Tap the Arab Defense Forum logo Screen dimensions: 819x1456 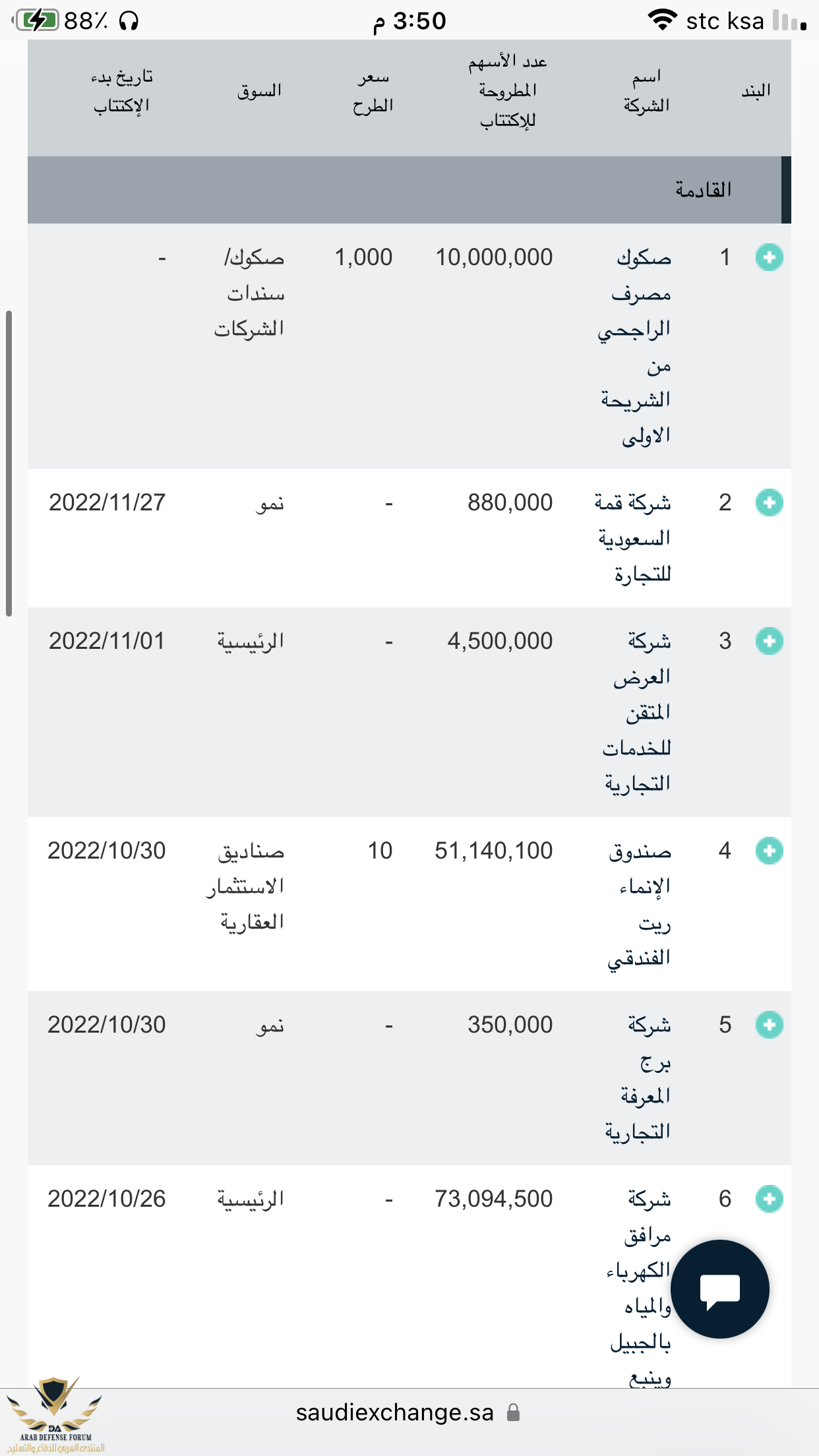[x=56, y=1414]
